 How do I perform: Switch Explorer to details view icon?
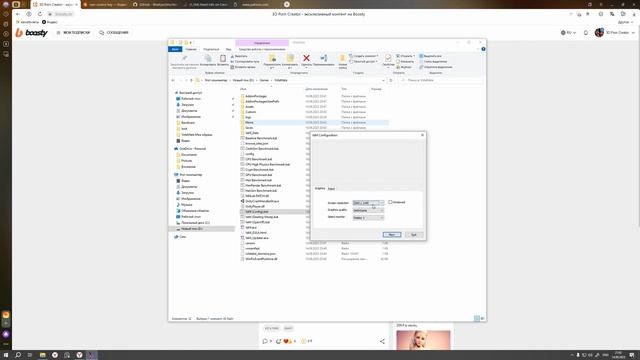[477, 318]
